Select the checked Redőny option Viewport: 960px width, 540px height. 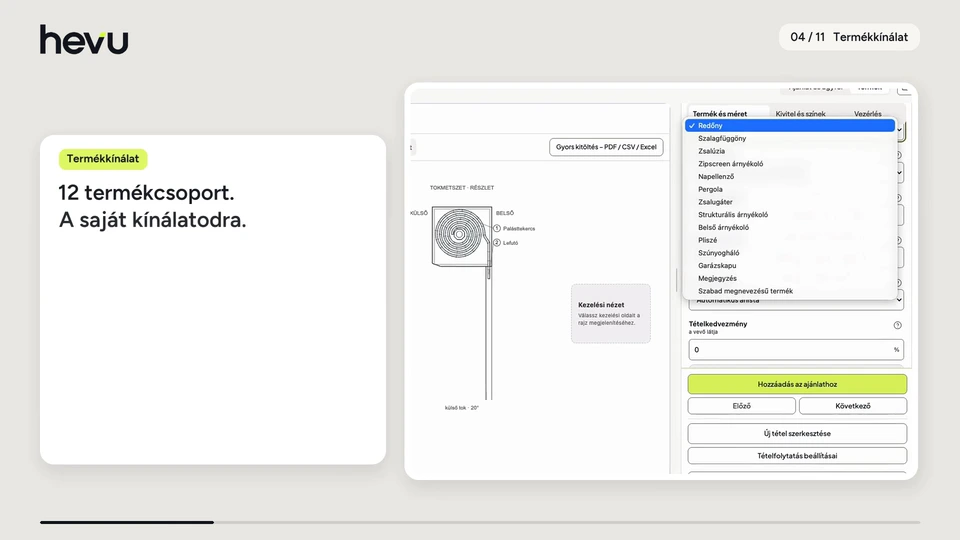tap(790, 126)
